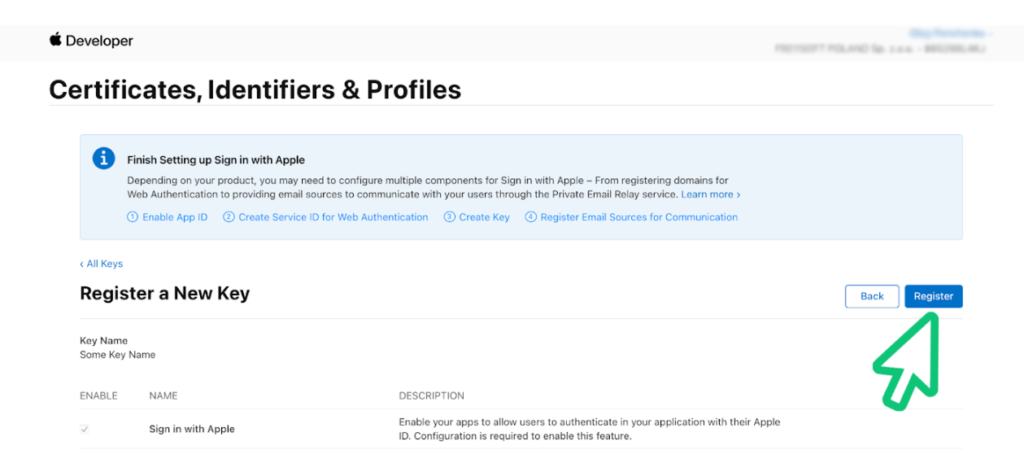Screen dimensions: 1024x476
Task: Open the Create Key link
Action: point(484,217)
